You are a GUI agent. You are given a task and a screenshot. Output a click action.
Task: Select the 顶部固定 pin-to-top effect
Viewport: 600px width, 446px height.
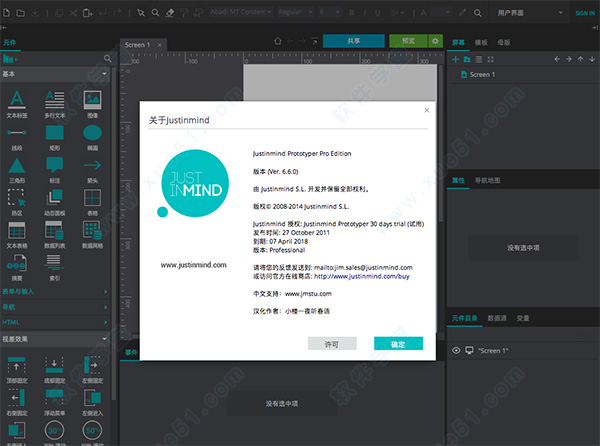point(17,370)
